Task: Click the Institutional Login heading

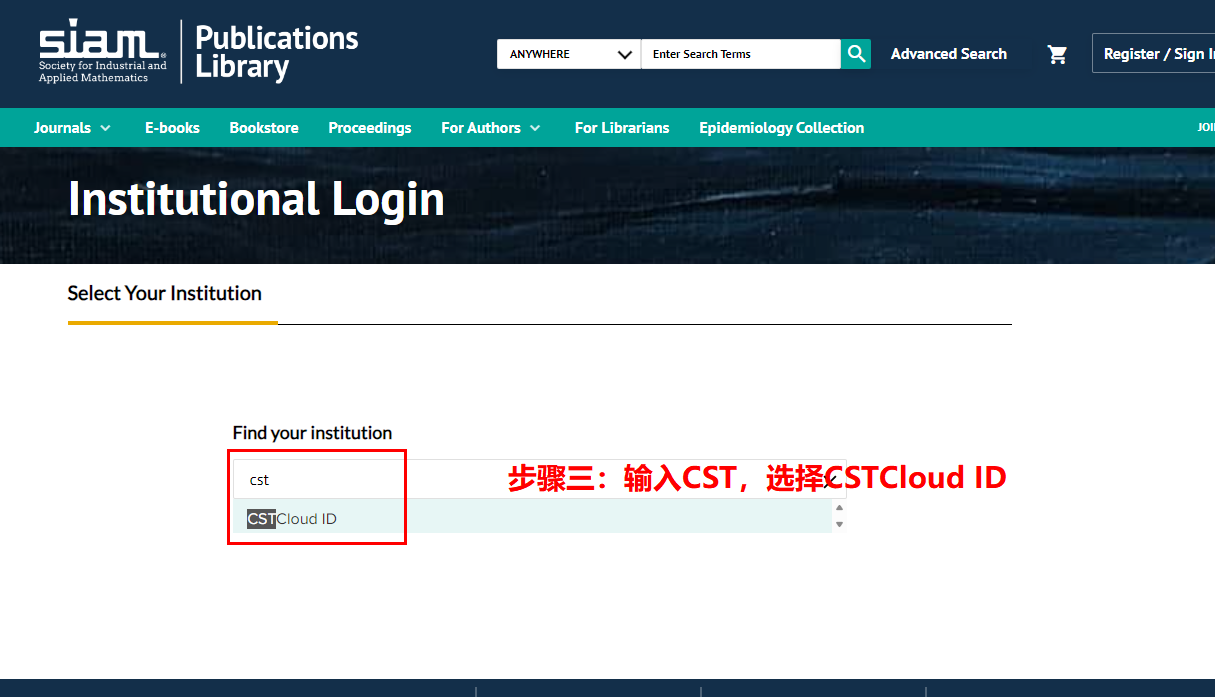Action: pyautogui.click(x=256, y=199)
